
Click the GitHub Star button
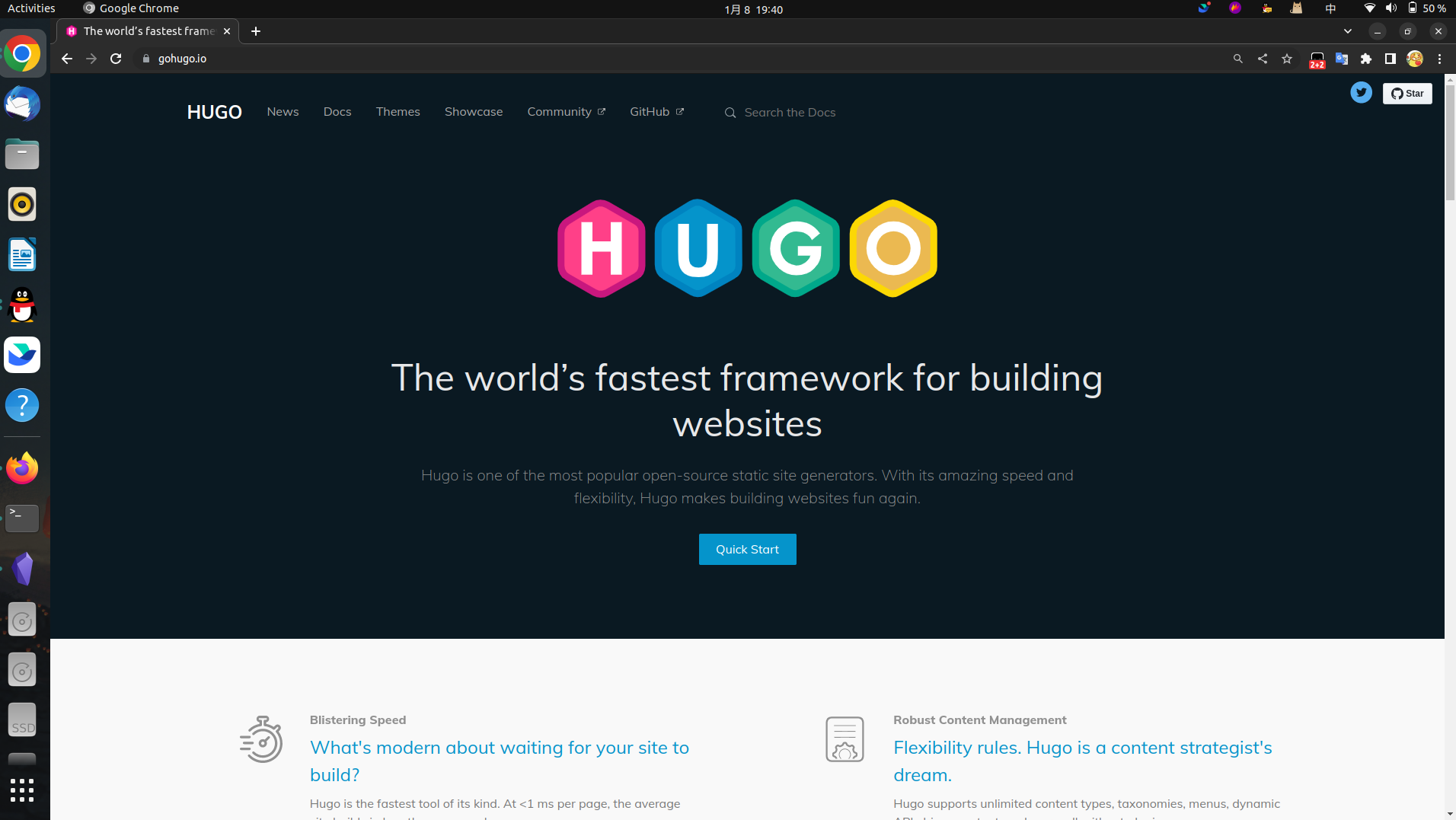click(x=1407, y=94)
